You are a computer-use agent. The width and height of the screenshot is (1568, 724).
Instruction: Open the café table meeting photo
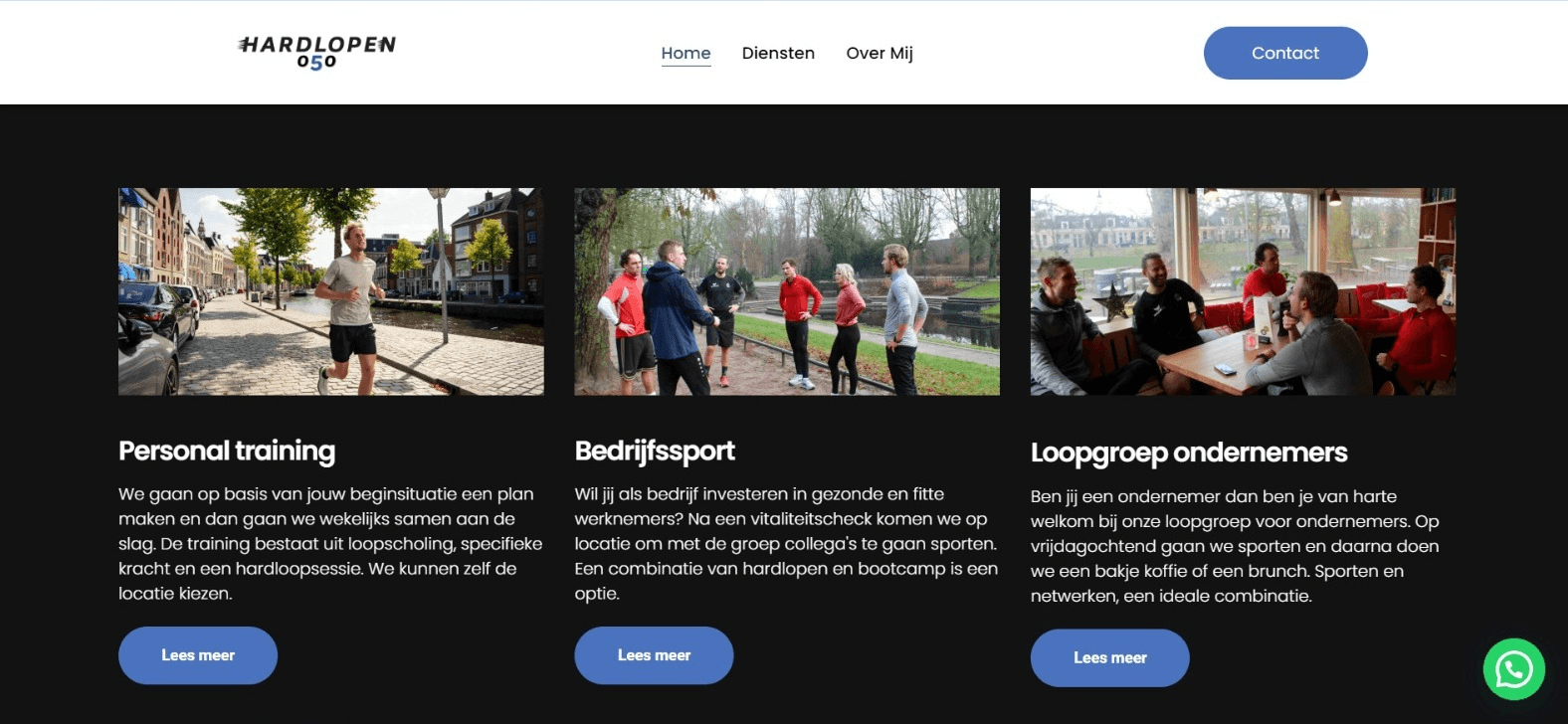click(x=1243, y=291)
